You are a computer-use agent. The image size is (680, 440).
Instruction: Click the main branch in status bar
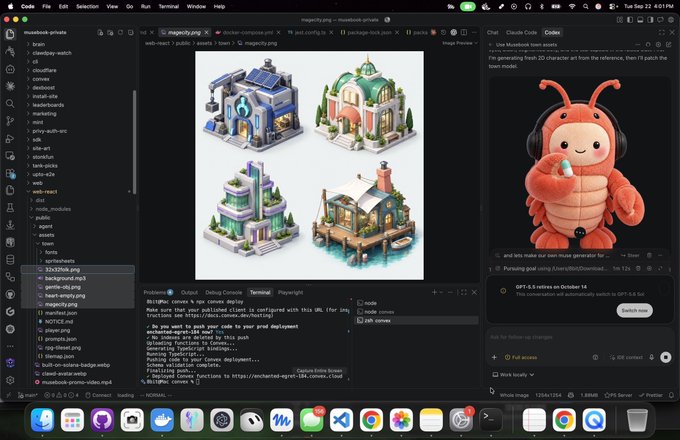point(27,395)
